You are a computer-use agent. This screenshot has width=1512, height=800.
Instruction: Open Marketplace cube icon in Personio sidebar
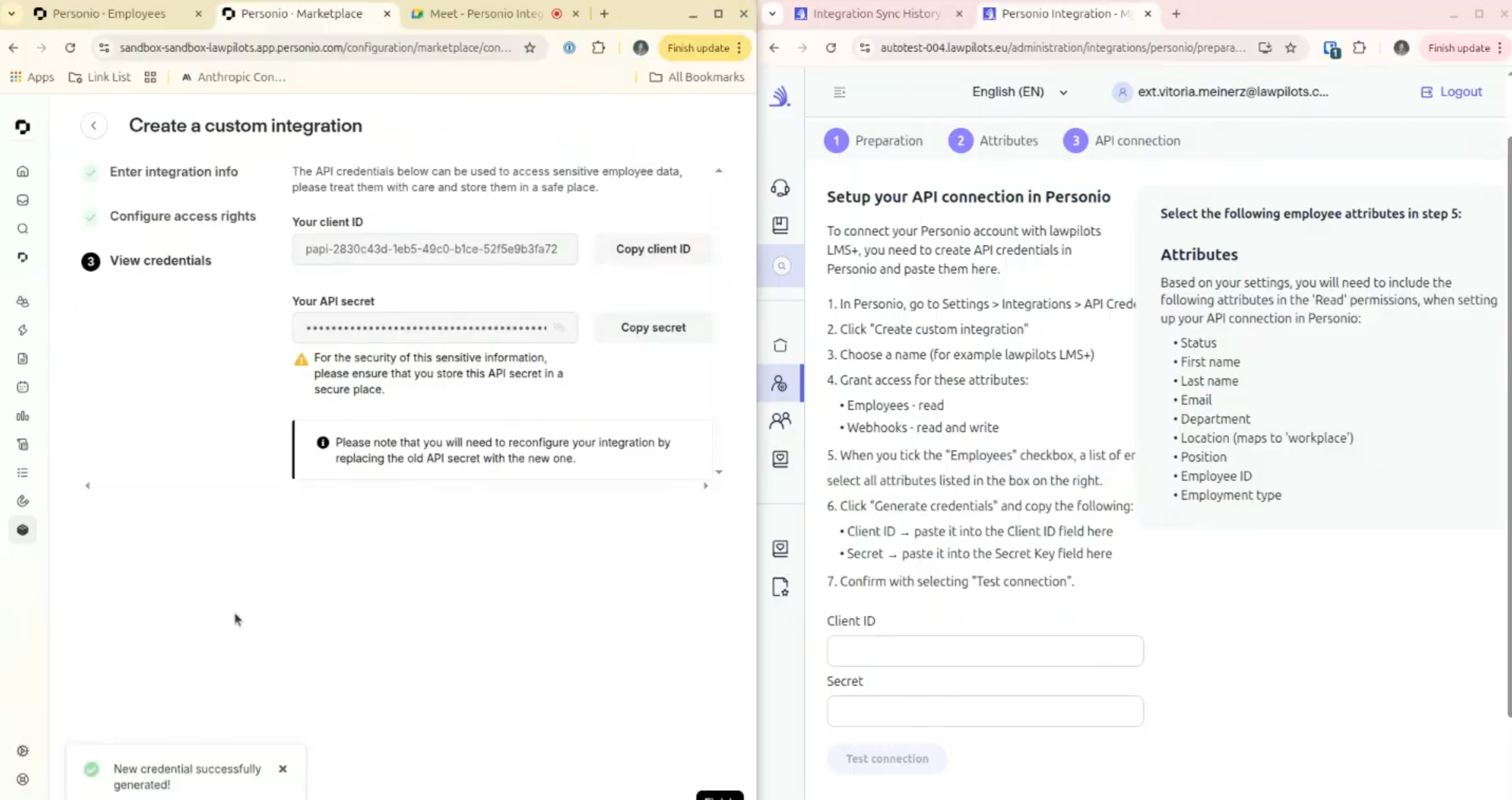[22, 530]
